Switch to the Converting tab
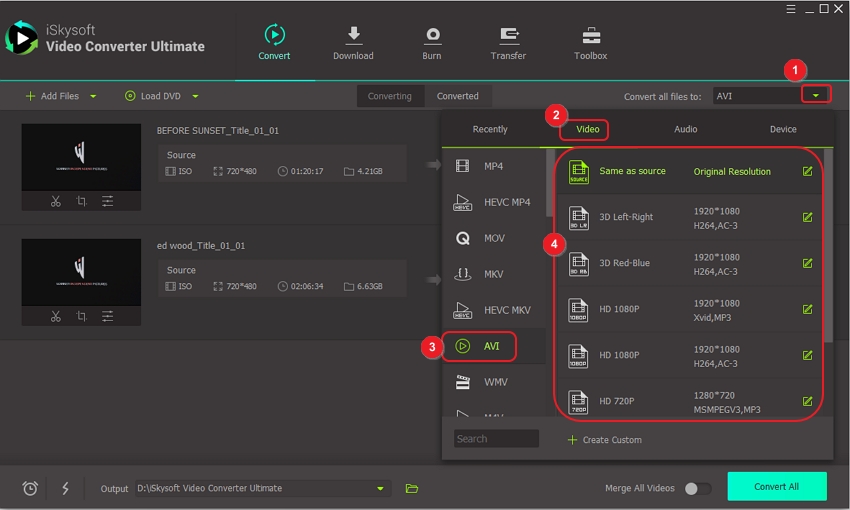The image size is (850, 510). click(x=390, y=96)
